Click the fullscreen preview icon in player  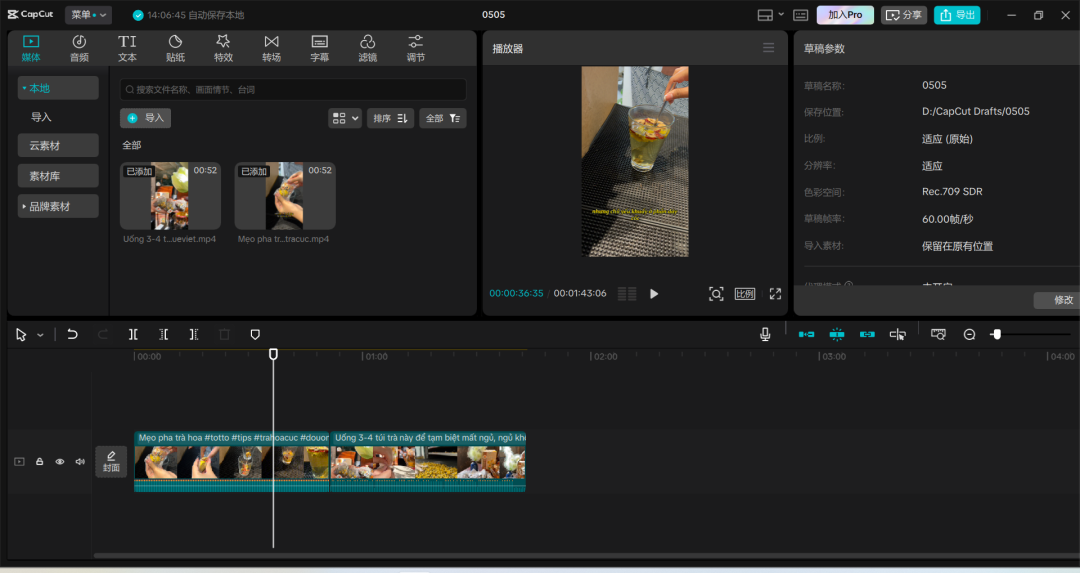[775, 294]
